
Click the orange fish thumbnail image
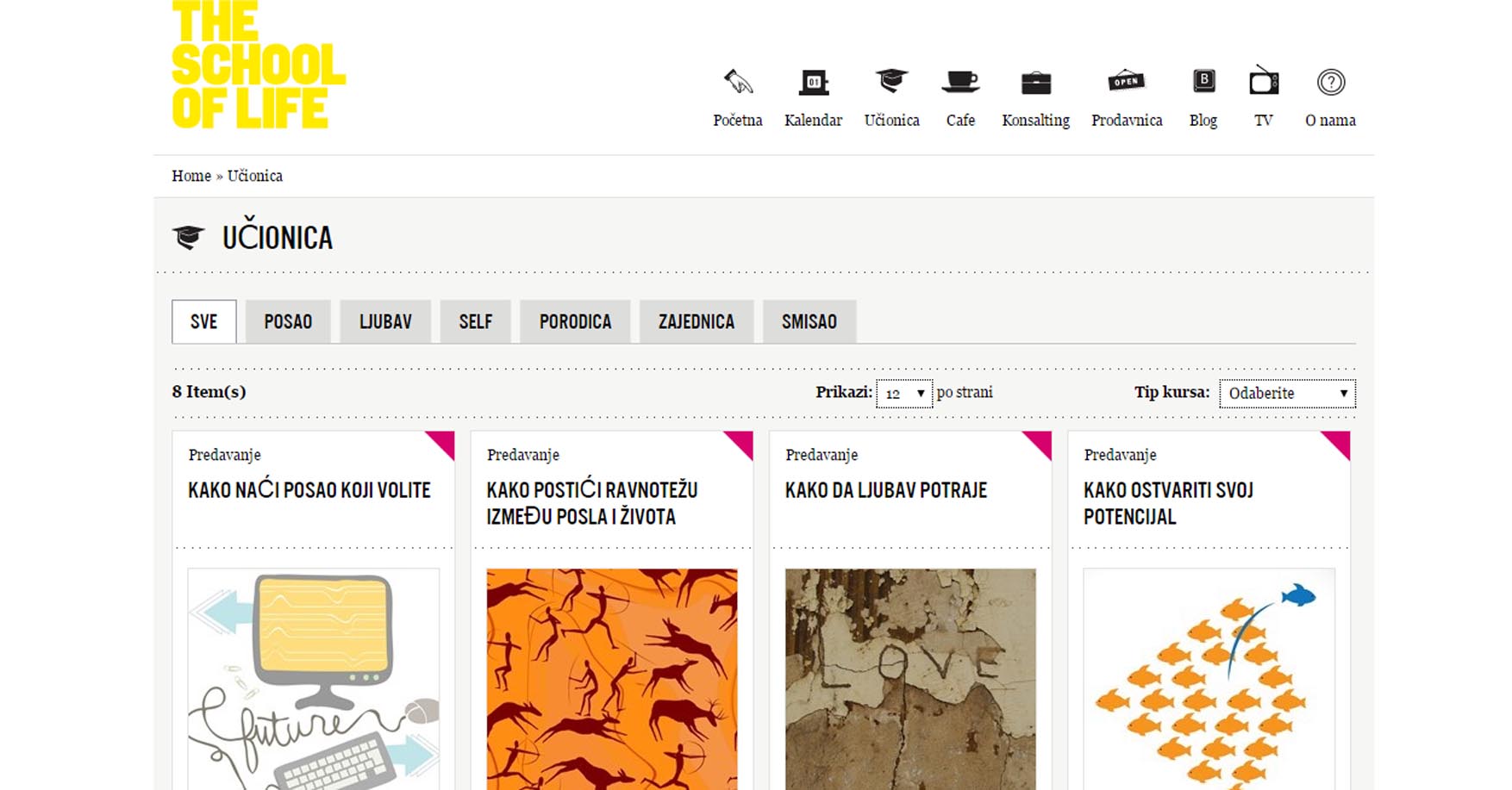coord(1209,678)
